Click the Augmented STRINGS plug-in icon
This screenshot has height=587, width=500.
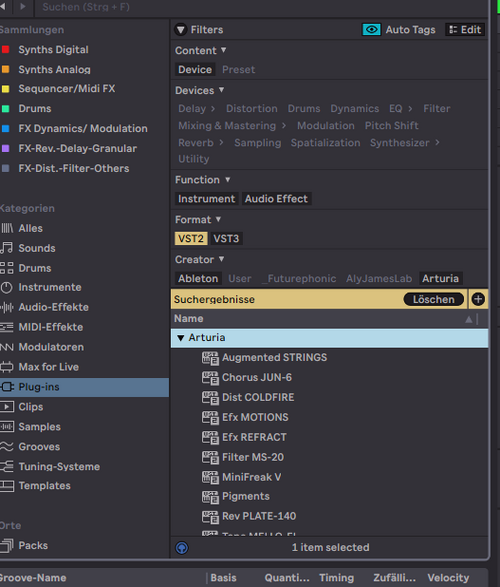point(210,358)
